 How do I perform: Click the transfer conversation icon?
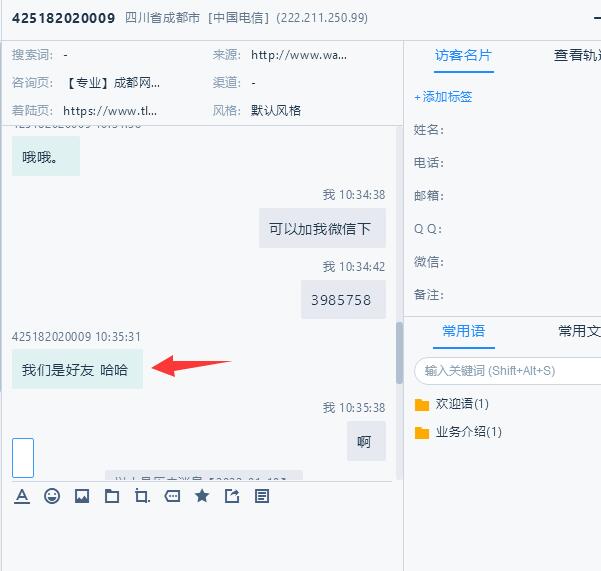[x=232, y=496]
